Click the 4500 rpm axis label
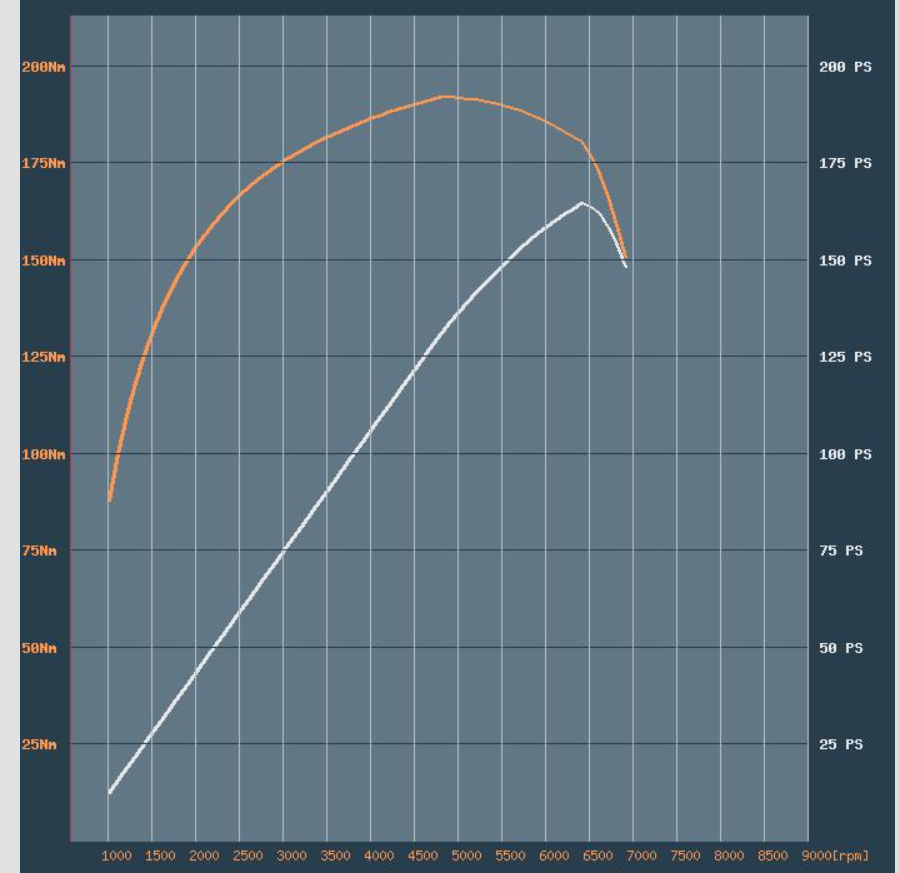 coord(423,856)
